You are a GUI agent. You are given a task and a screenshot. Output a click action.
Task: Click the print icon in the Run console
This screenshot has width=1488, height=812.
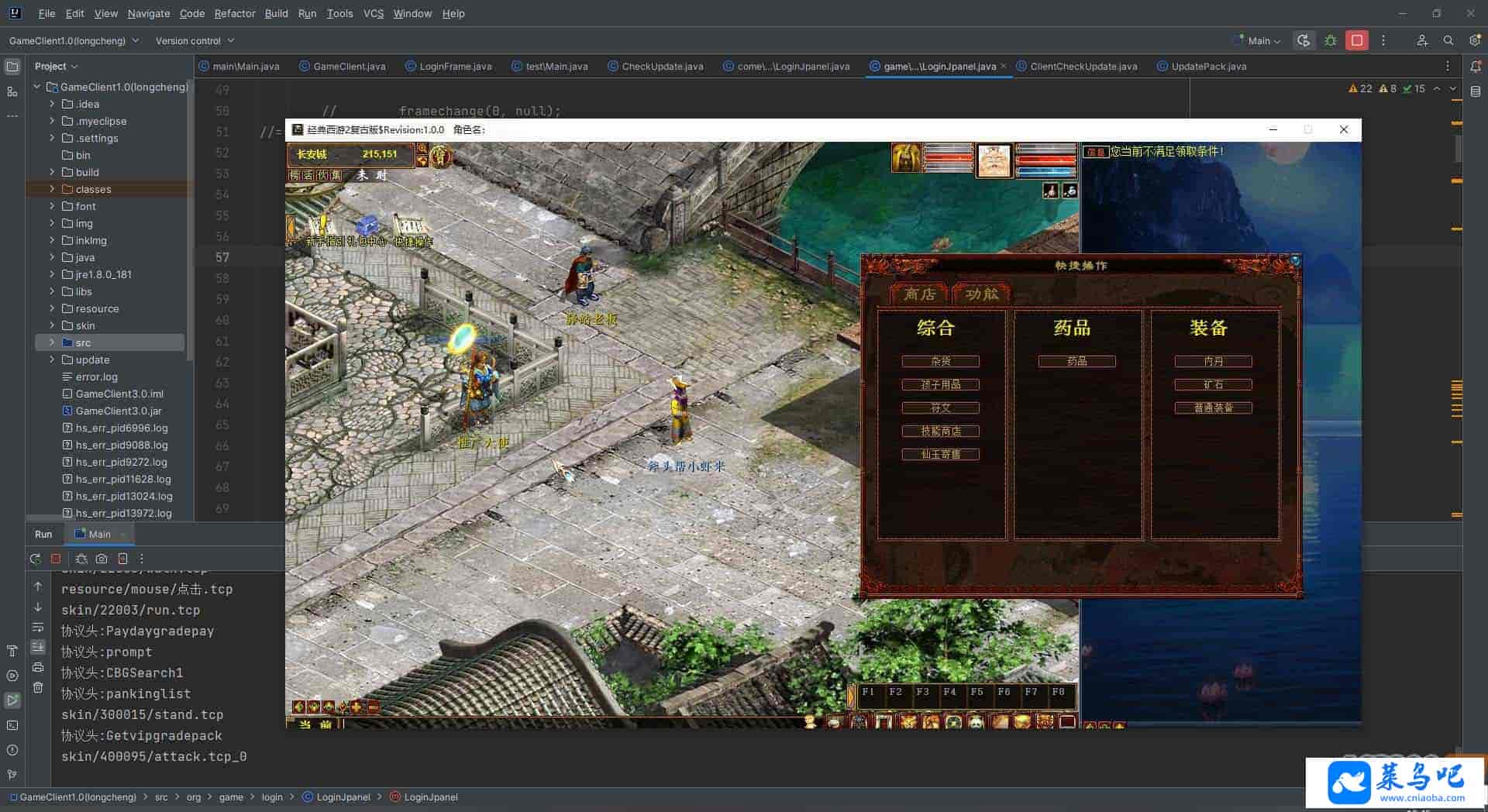tap(38, 667)
